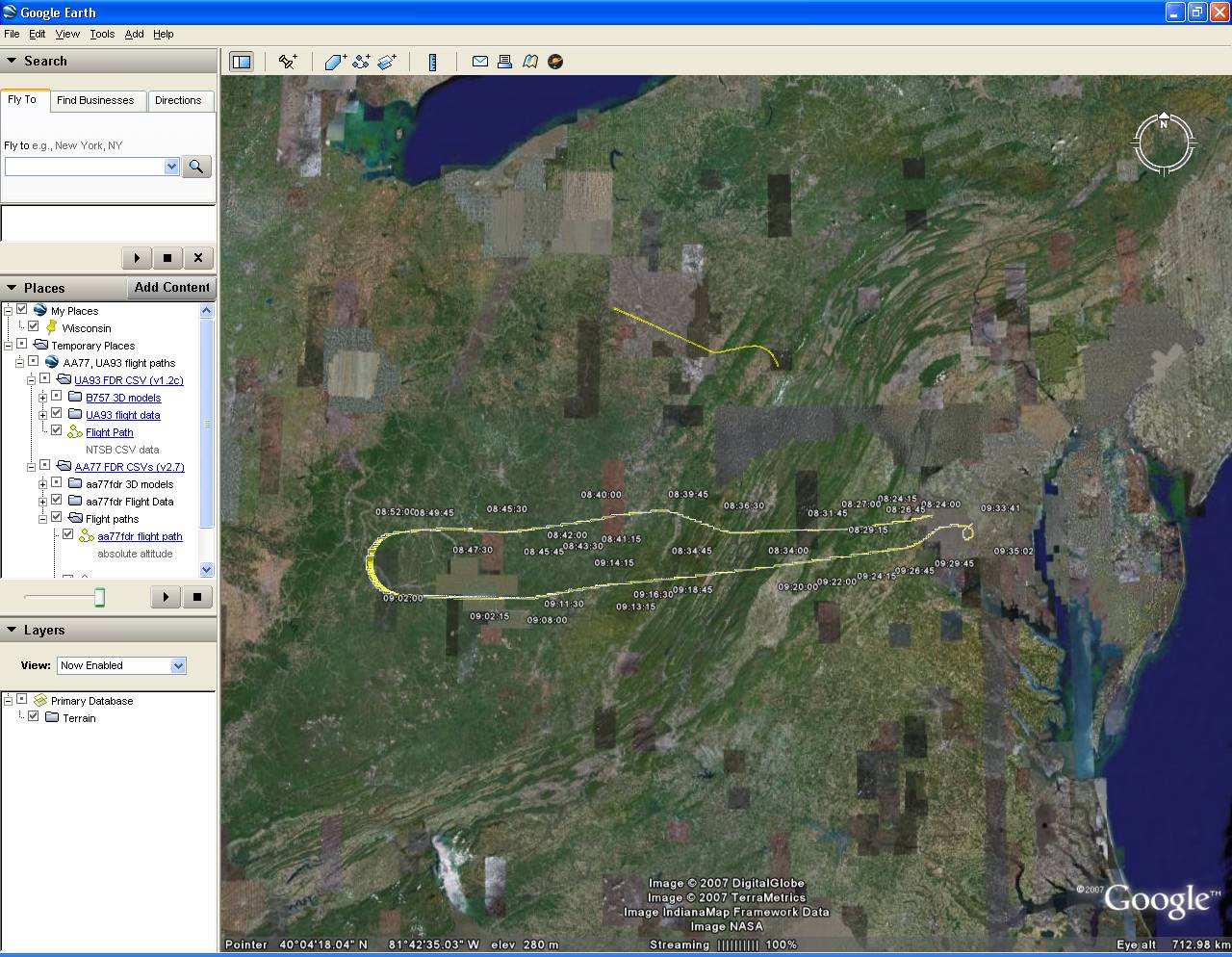Toggle the Temporary Places checkbox
The height and width of the screenshot is (957, 1232).
(x=22, y=345)
